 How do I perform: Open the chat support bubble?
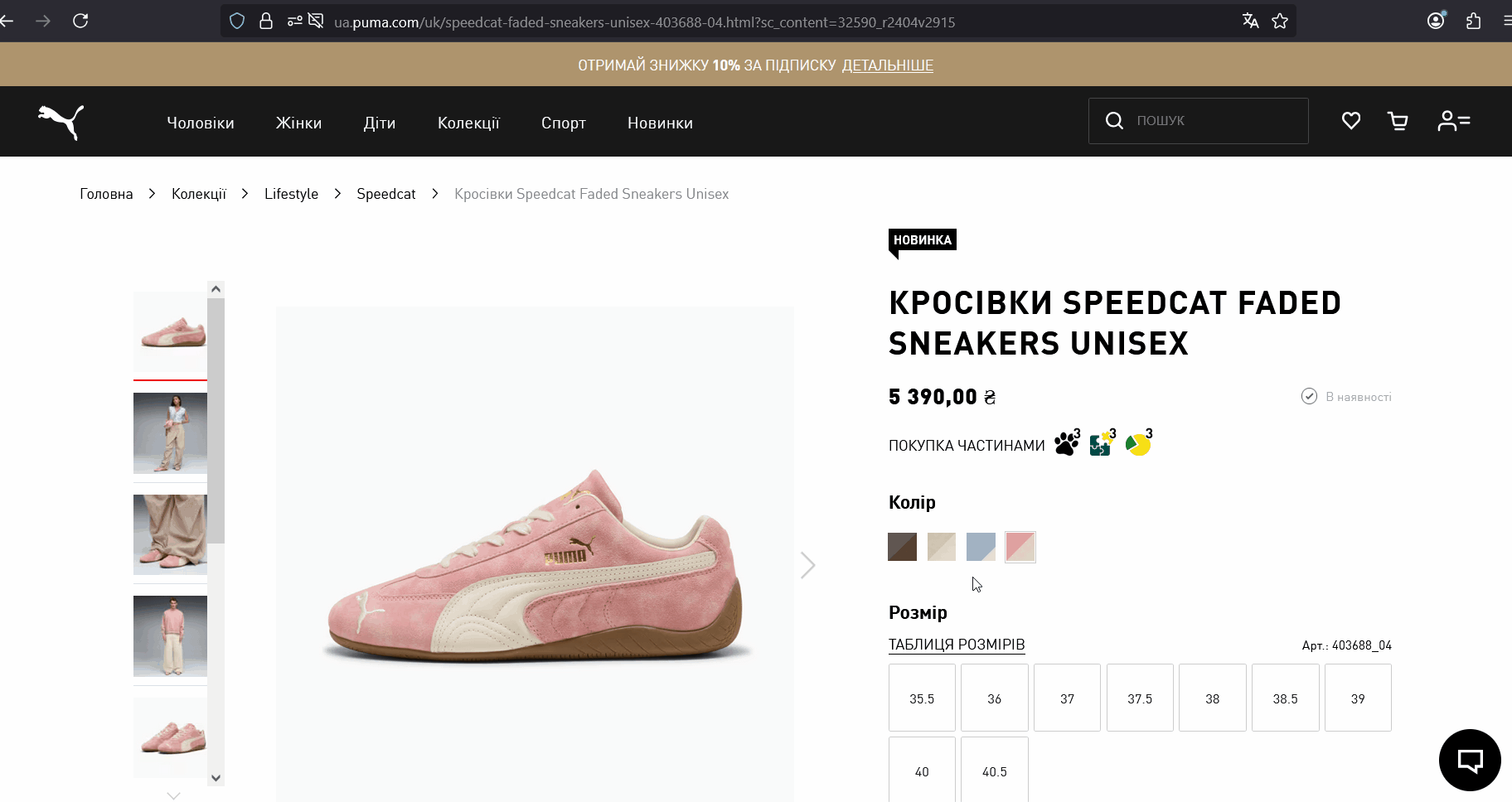[x=1469, y=760]
